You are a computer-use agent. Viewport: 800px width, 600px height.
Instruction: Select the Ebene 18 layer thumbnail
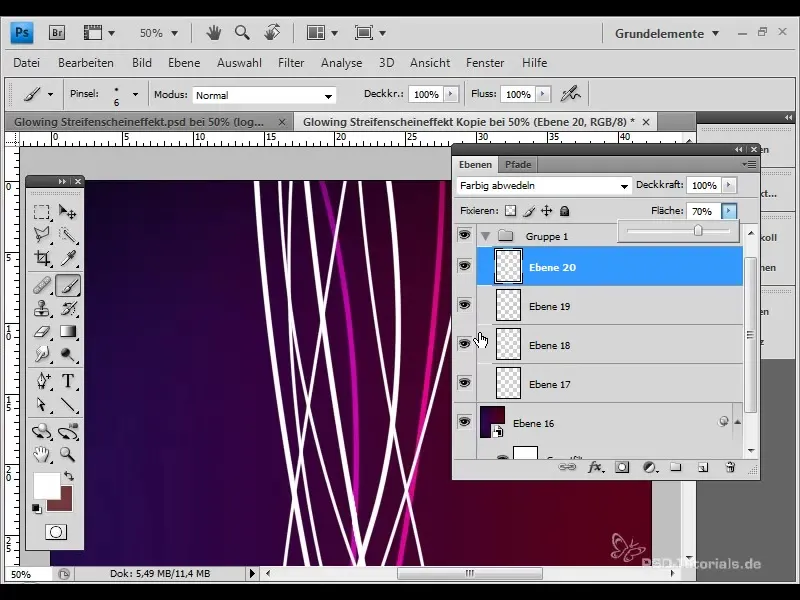508,344
